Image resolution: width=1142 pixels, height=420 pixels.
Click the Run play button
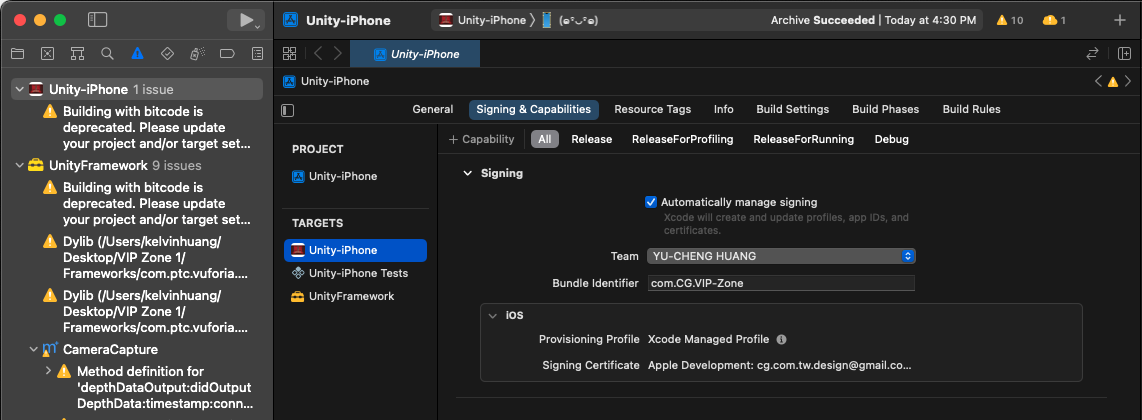(244, 20)
